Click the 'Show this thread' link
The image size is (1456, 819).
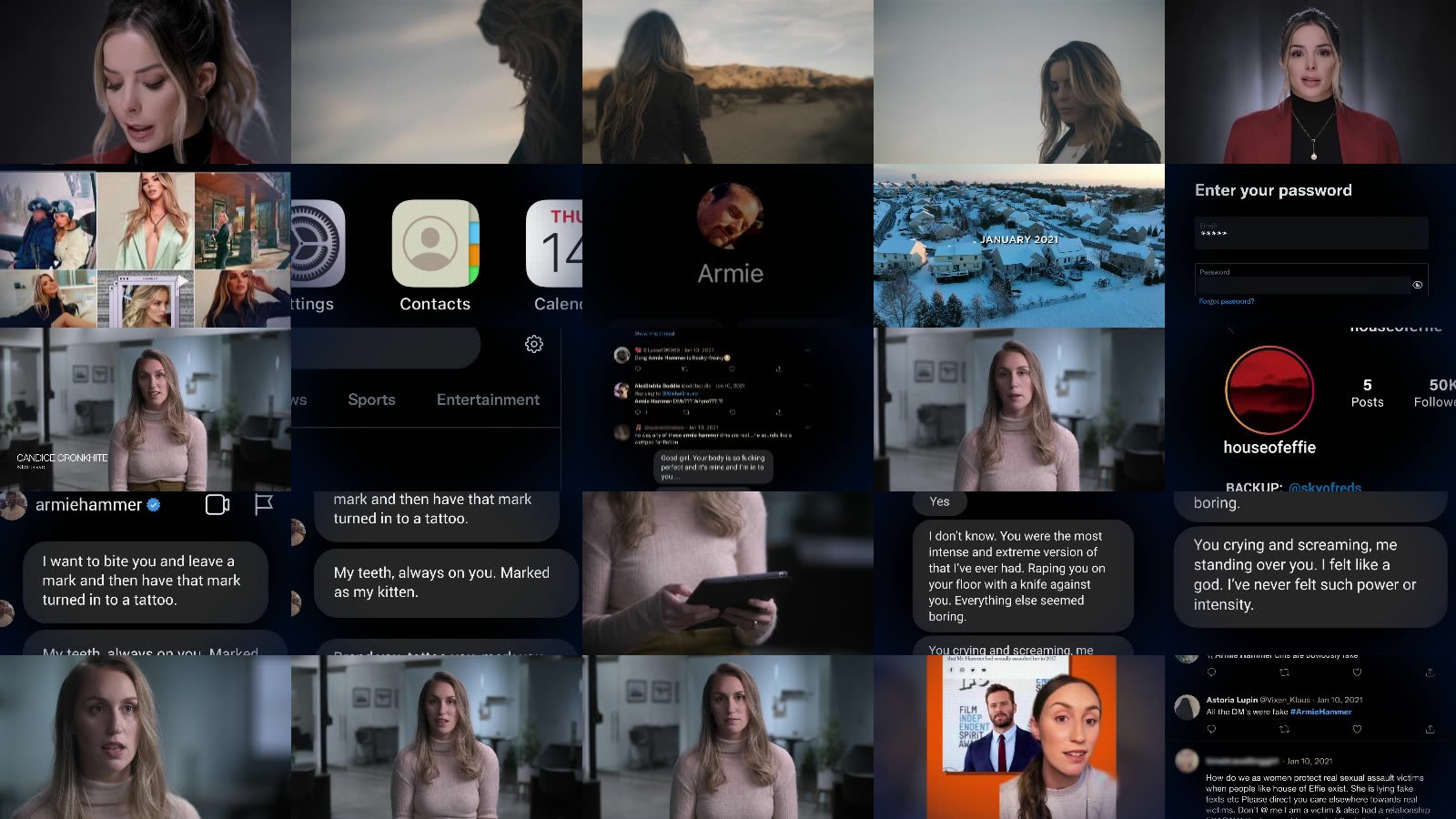coord(654,334)
